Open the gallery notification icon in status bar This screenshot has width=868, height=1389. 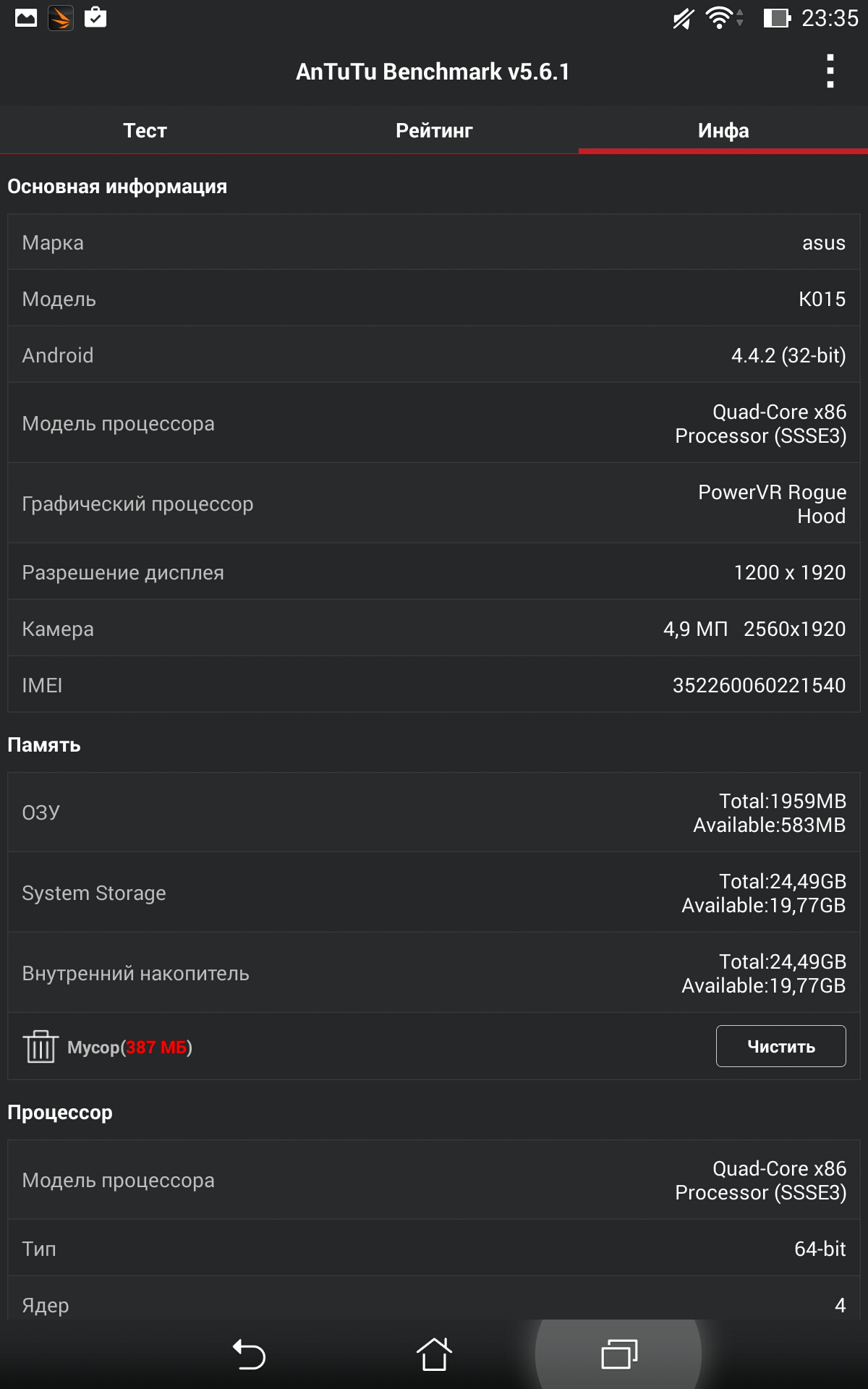pos(26,18)
